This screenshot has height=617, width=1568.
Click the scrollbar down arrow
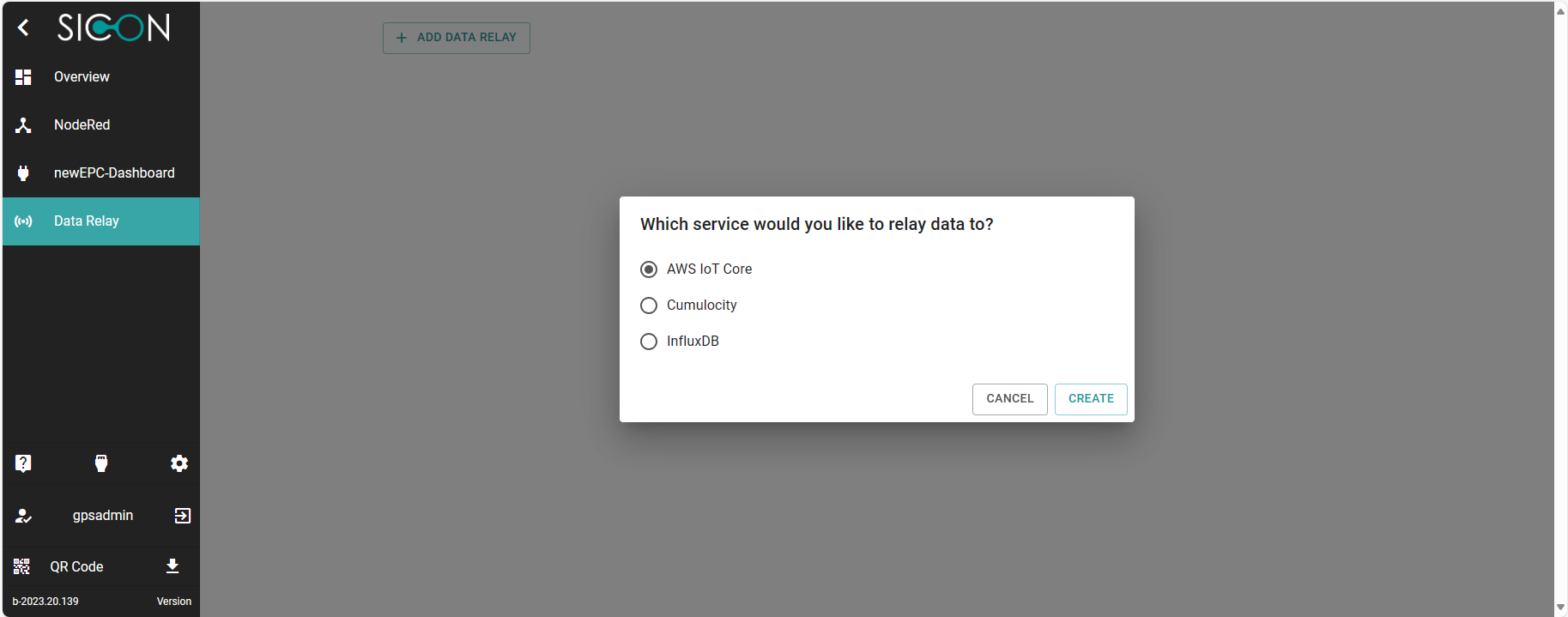(1560, 608)
